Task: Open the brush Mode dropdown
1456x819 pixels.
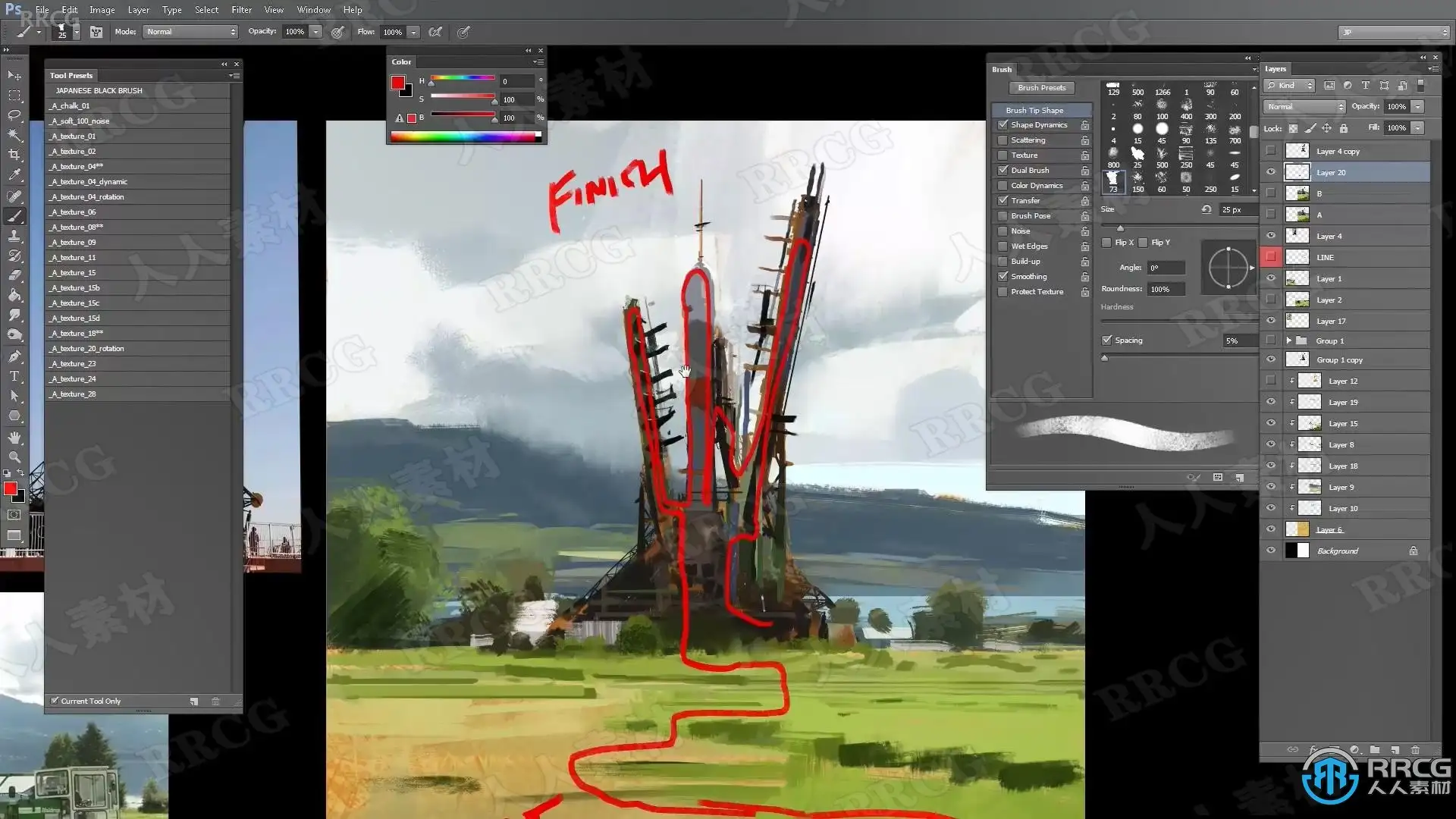Action: [x=190, y=32]
